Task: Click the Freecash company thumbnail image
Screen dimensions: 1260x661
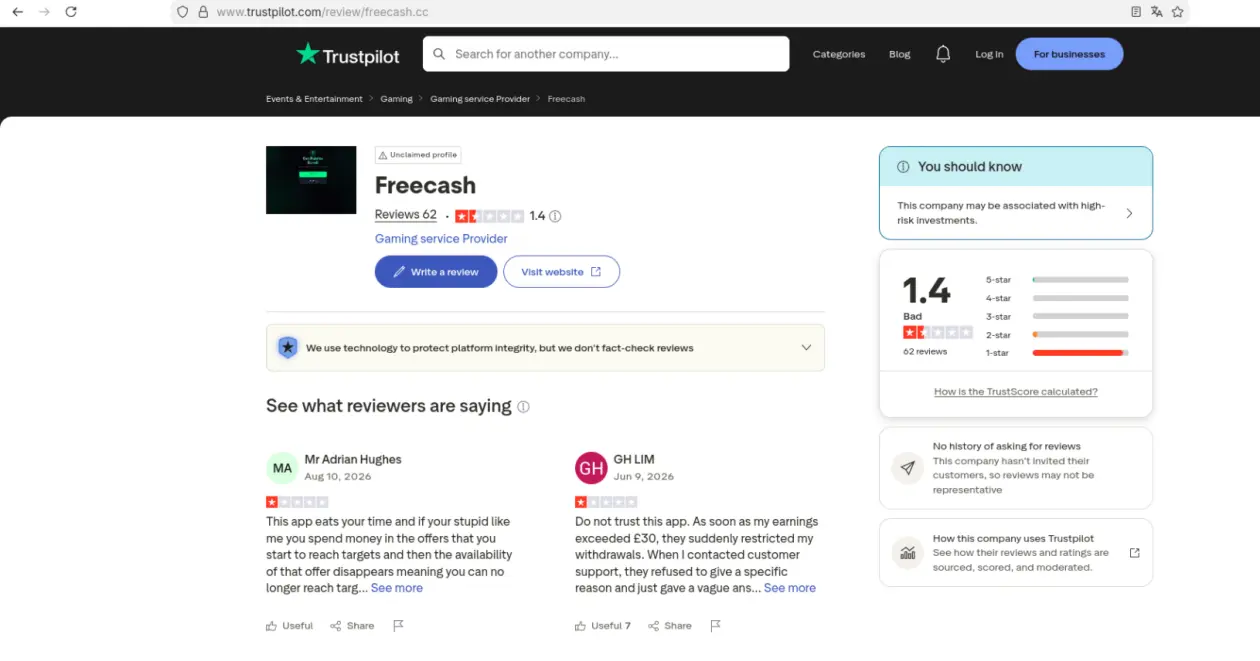Action: click(311, 180)
